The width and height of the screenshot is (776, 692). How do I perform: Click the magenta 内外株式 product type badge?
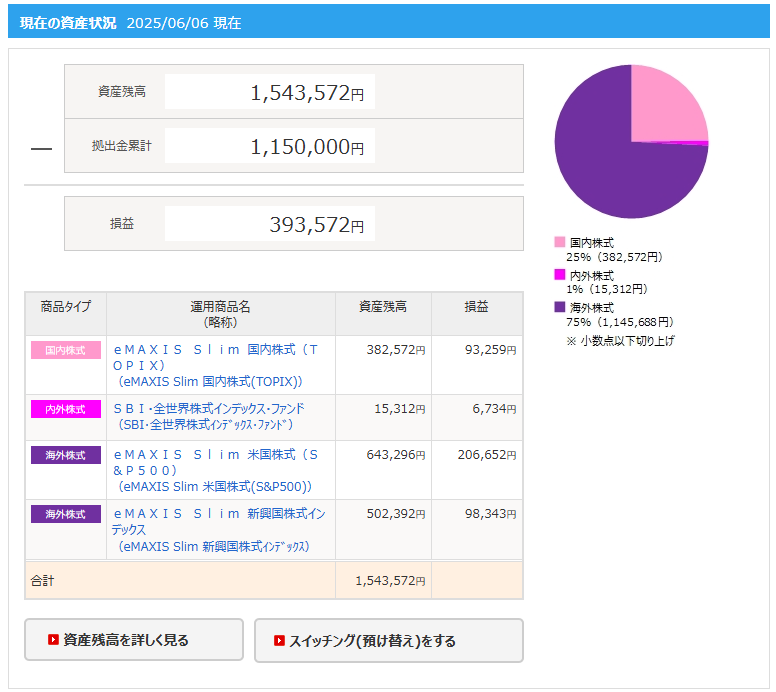(x=66, y=409)
